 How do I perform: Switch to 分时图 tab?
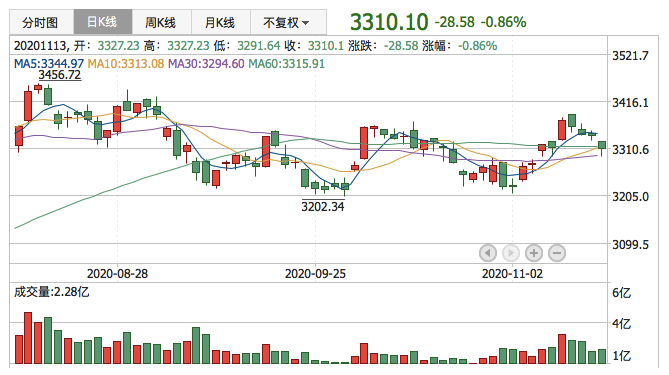click(x=41, y=22)
